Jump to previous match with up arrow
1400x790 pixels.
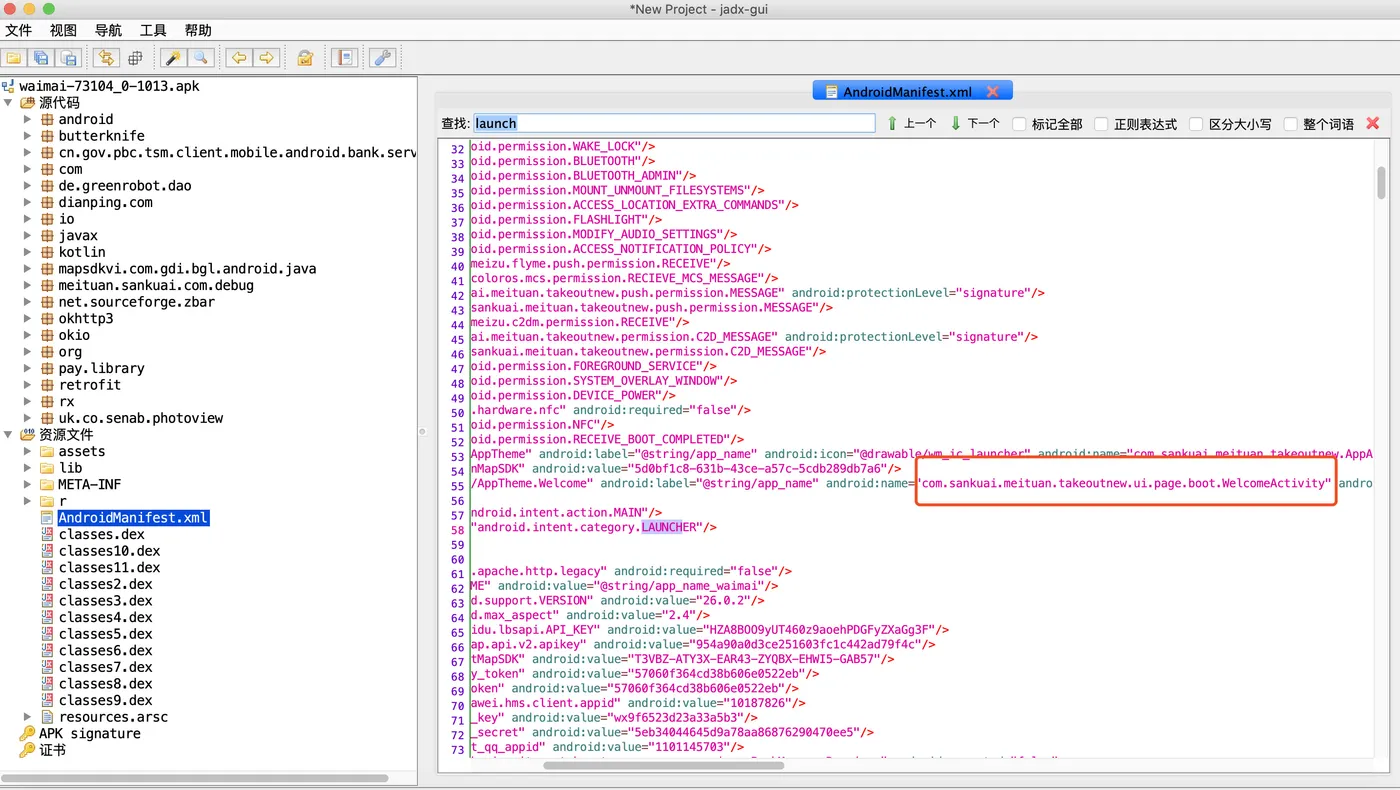pos(893,123)
